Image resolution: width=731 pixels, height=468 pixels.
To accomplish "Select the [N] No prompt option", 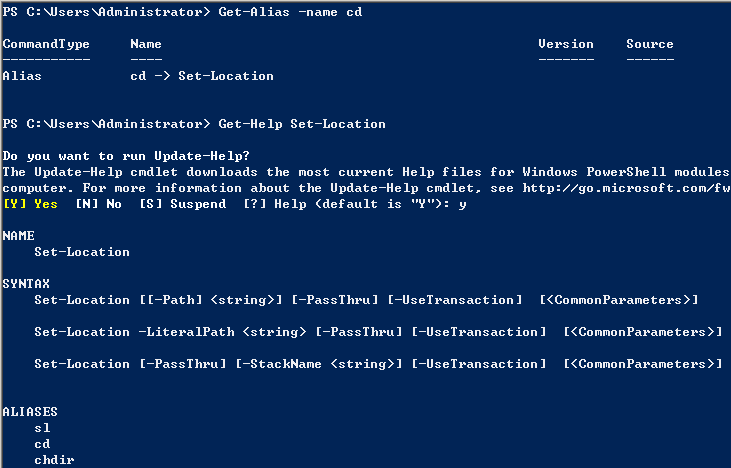I will [96, 204].
